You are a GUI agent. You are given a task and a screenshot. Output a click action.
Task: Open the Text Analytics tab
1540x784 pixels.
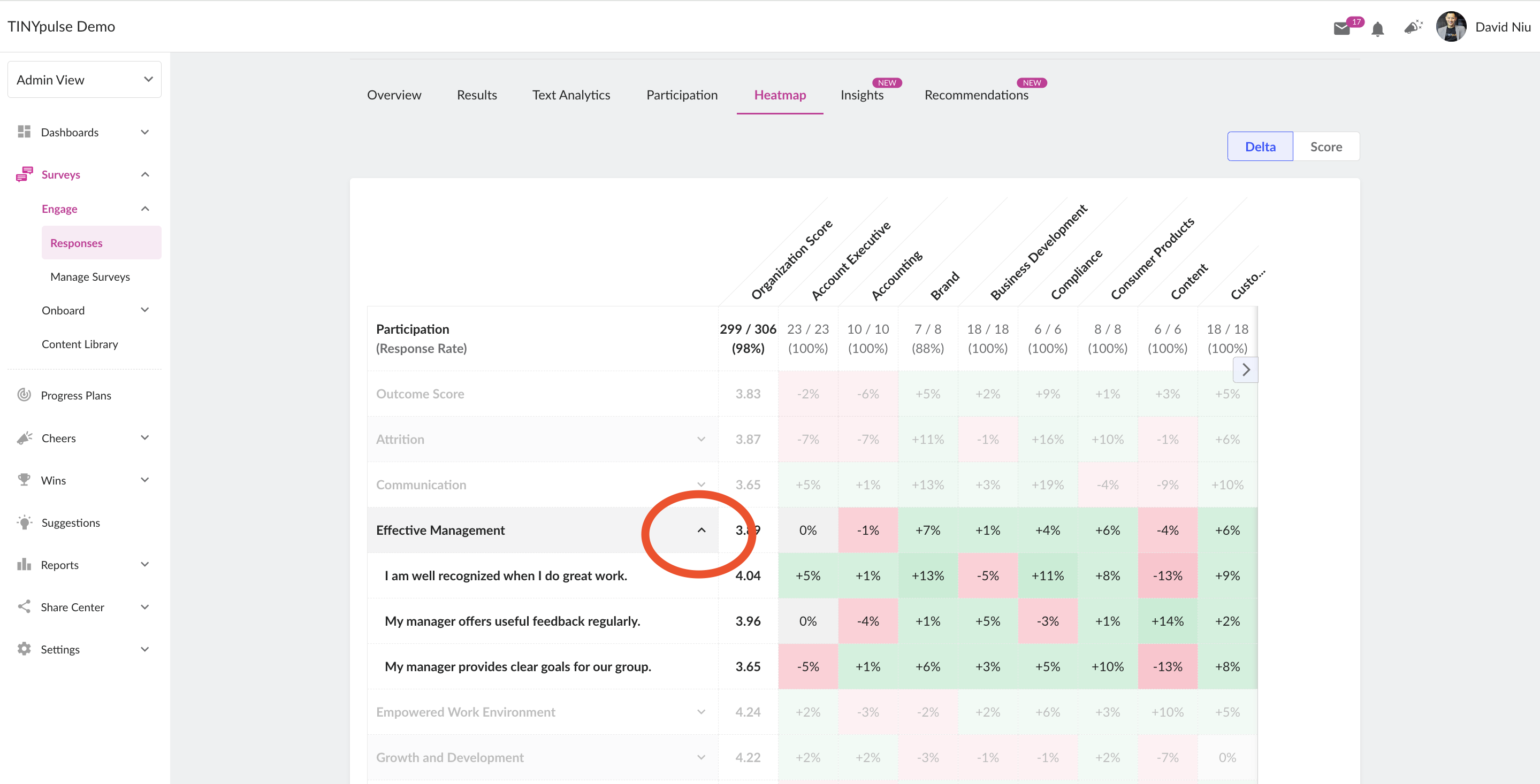tap(571, 95)
